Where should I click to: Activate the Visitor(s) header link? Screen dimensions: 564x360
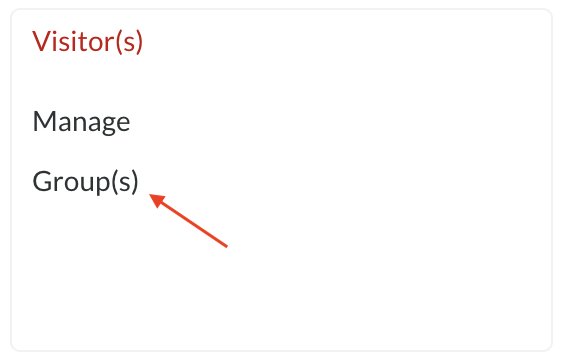[87, 42]
